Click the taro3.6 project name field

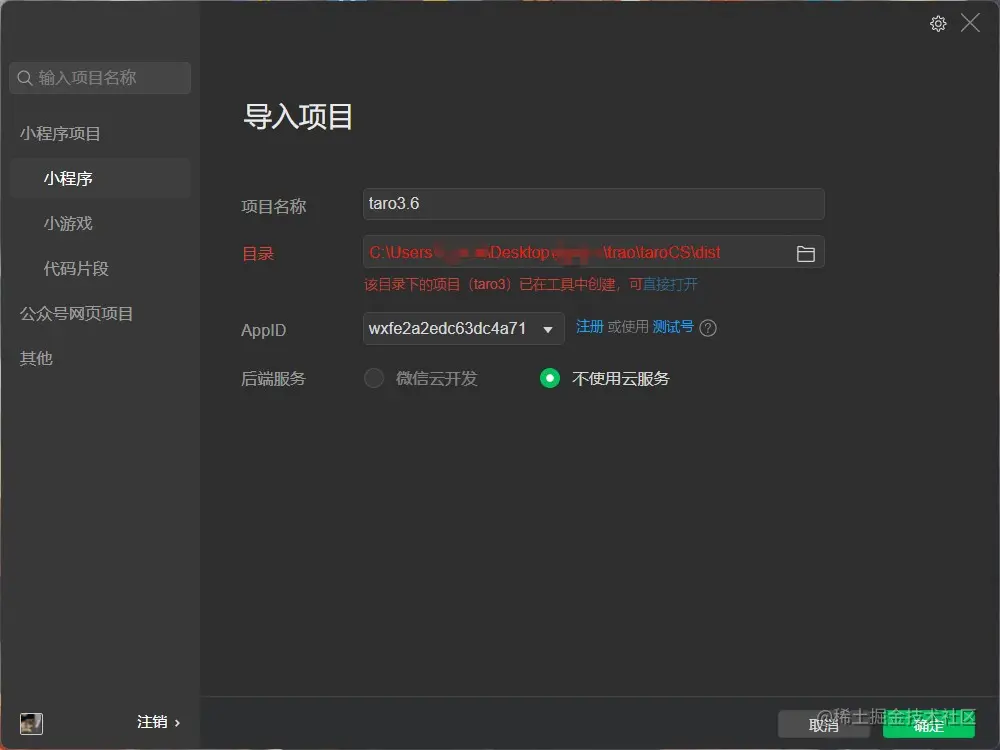point(593,204)
